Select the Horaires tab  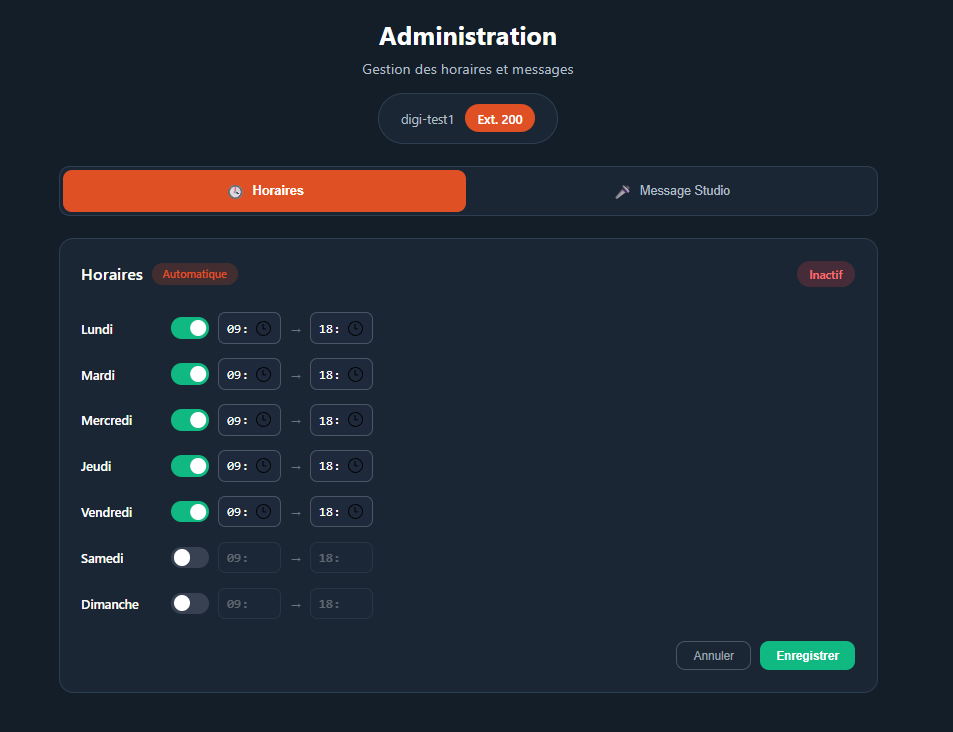(x=263, y=190)
